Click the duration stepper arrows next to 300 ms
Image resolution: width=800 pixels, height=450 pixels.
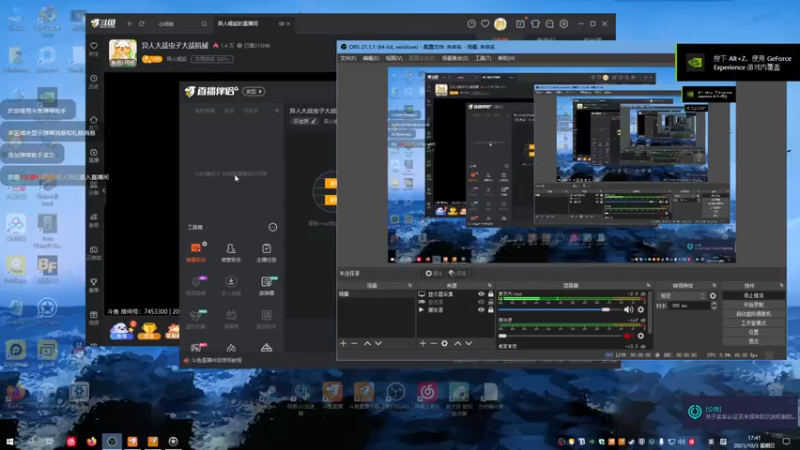pyautogui.click(x=713, y=306)
